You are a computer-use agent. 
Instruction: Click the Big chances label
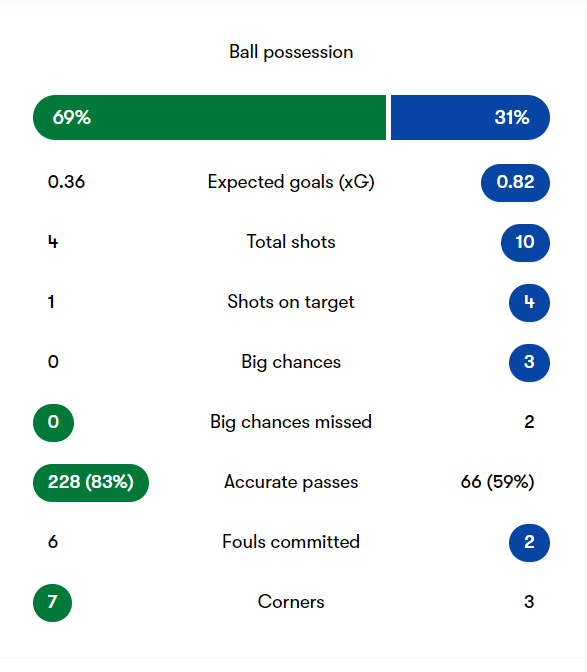291,363
